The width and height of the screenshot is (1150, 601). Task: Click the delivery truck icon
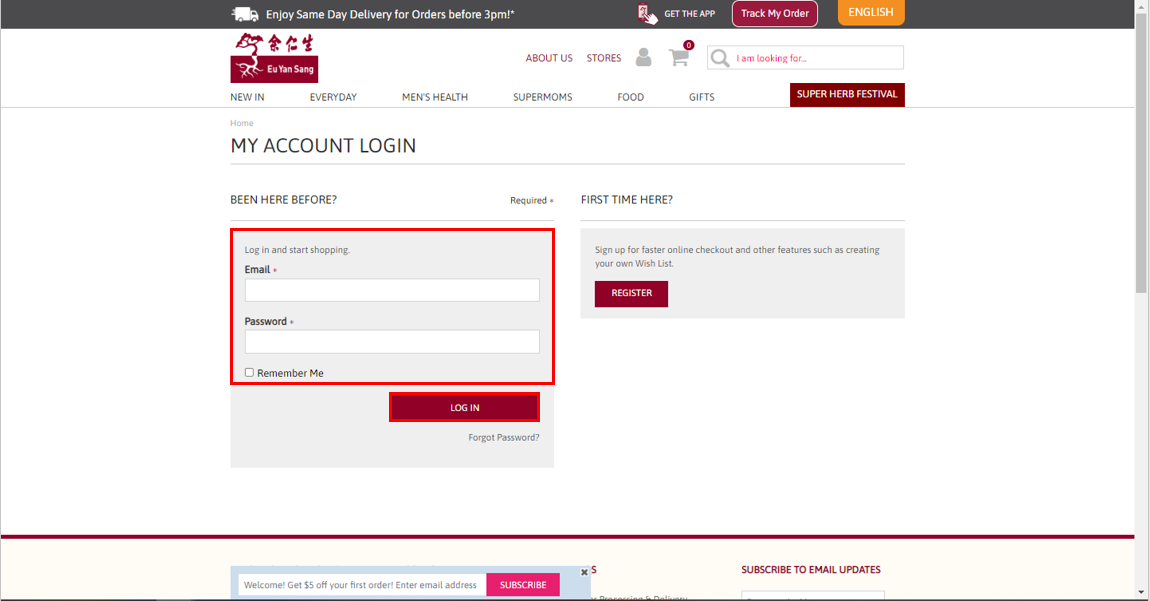[245, 14]
